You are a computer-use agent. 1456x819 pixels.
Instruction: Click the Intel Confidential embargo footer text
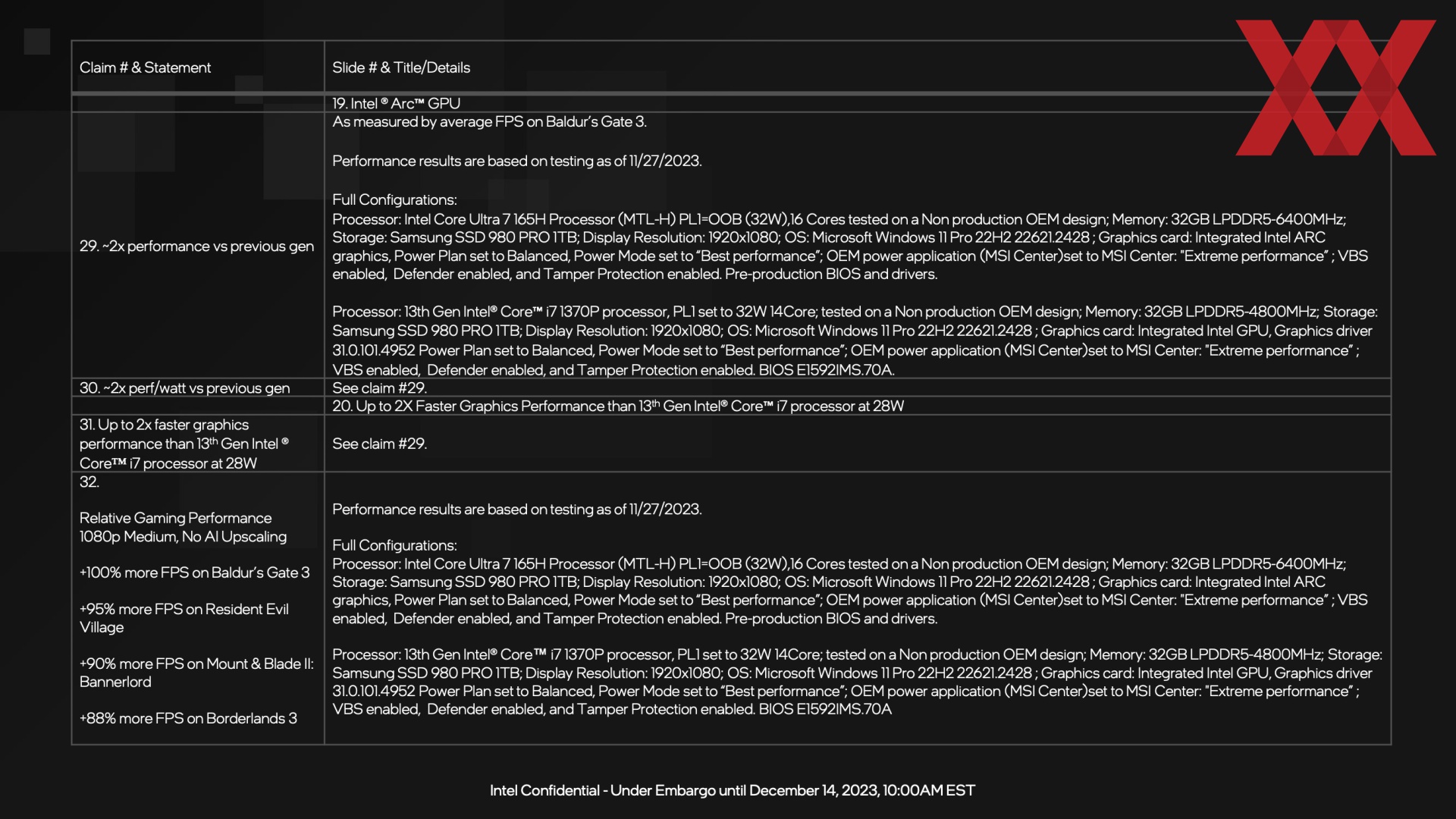[x=733, y=790]
